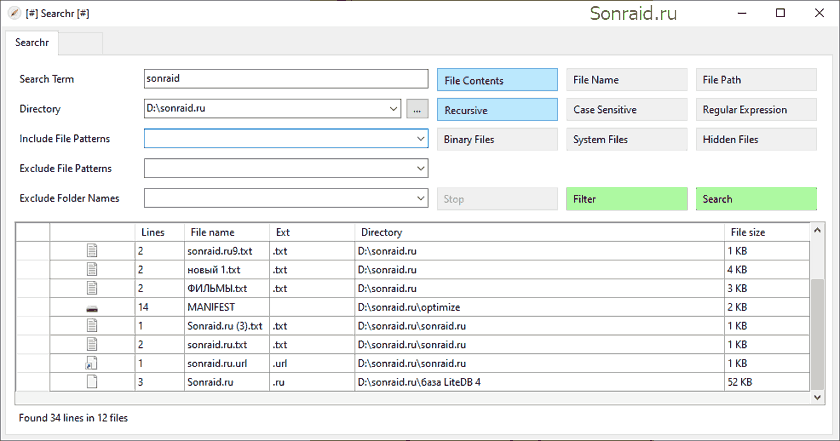Switch to the Searchr tab
Screen dimensions: 840x441
(x=32, y=42)
